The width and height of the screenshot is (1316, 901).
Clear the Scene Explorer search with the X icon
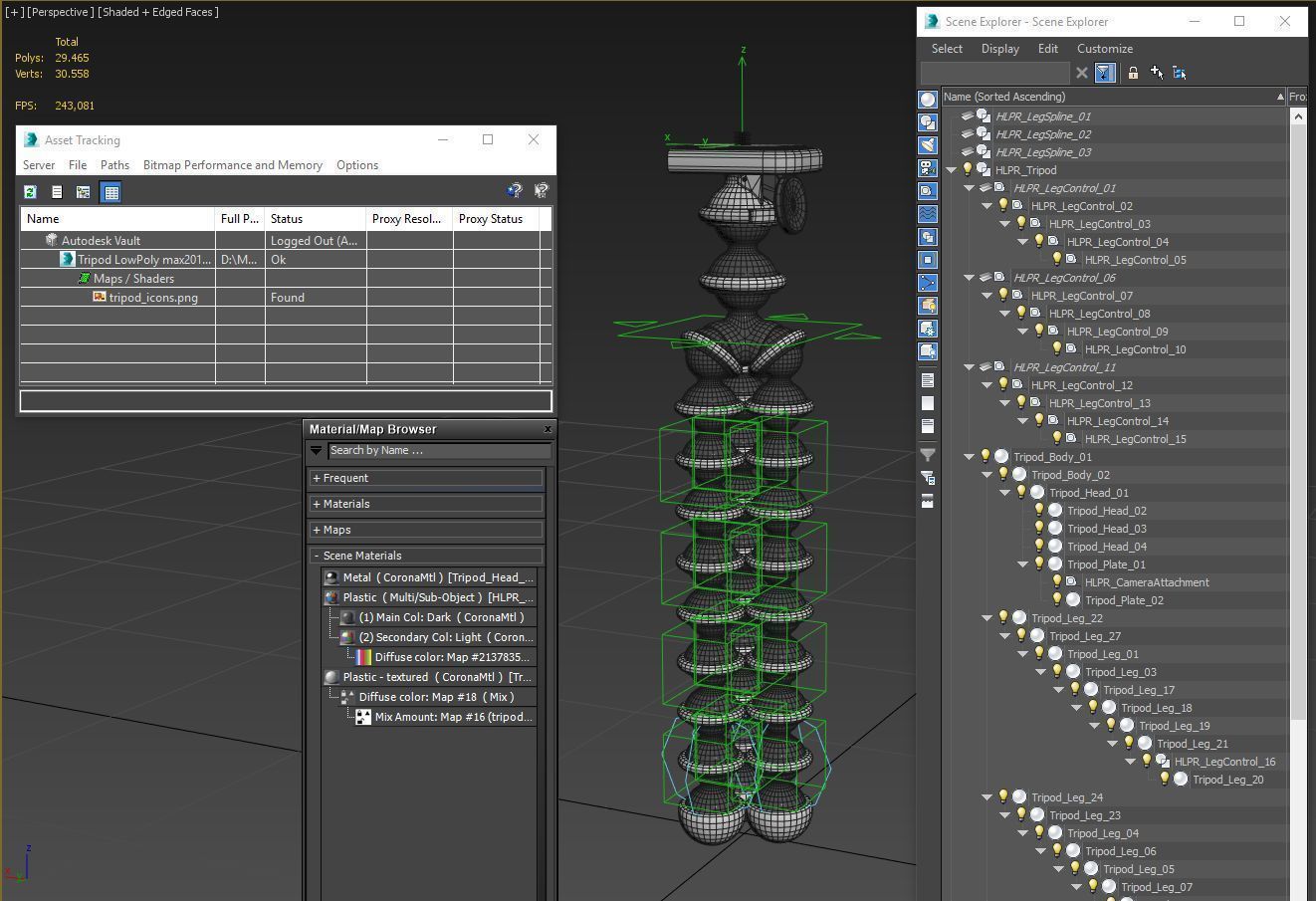coord(1082,73)
